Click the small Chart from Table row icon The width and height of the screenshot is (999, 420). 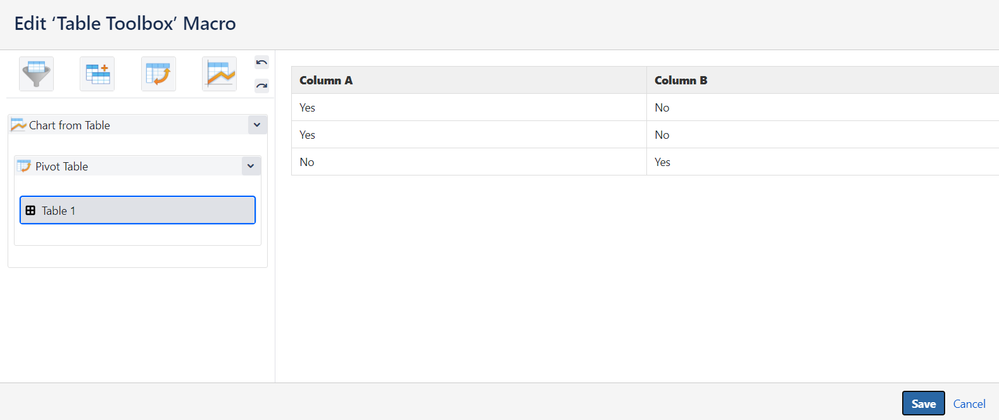coord(18,125)
